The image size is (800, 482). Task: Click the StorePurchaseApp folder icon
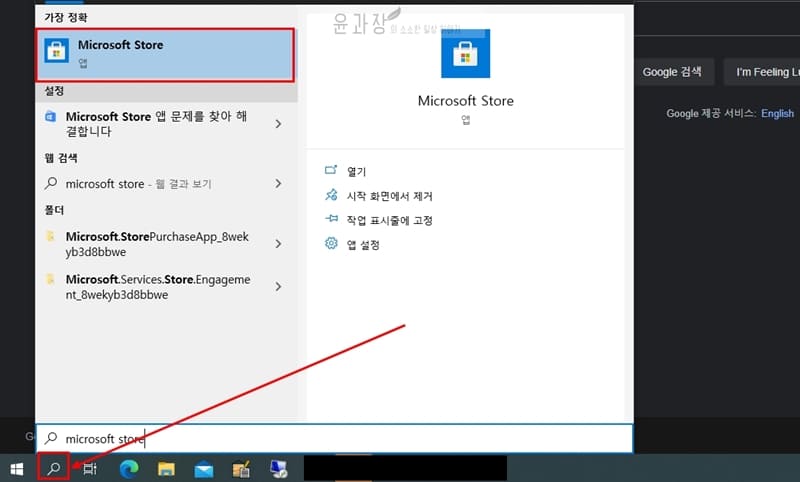51,236
